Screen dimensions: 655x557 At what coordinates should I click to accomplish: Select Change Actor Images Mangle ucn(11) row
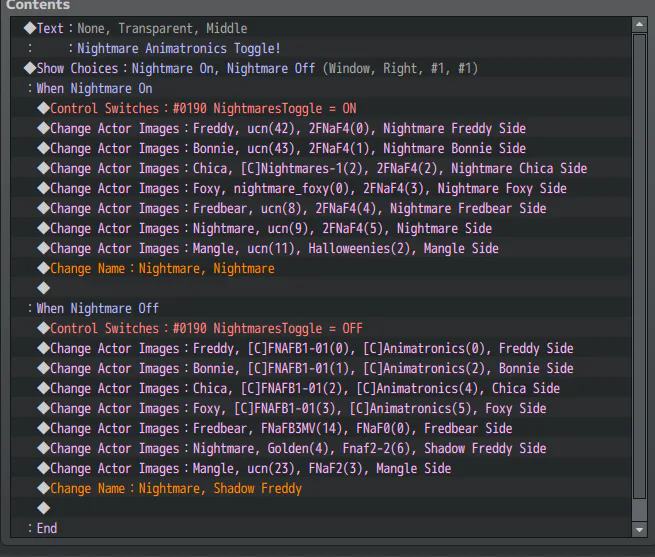coord(321,249)
